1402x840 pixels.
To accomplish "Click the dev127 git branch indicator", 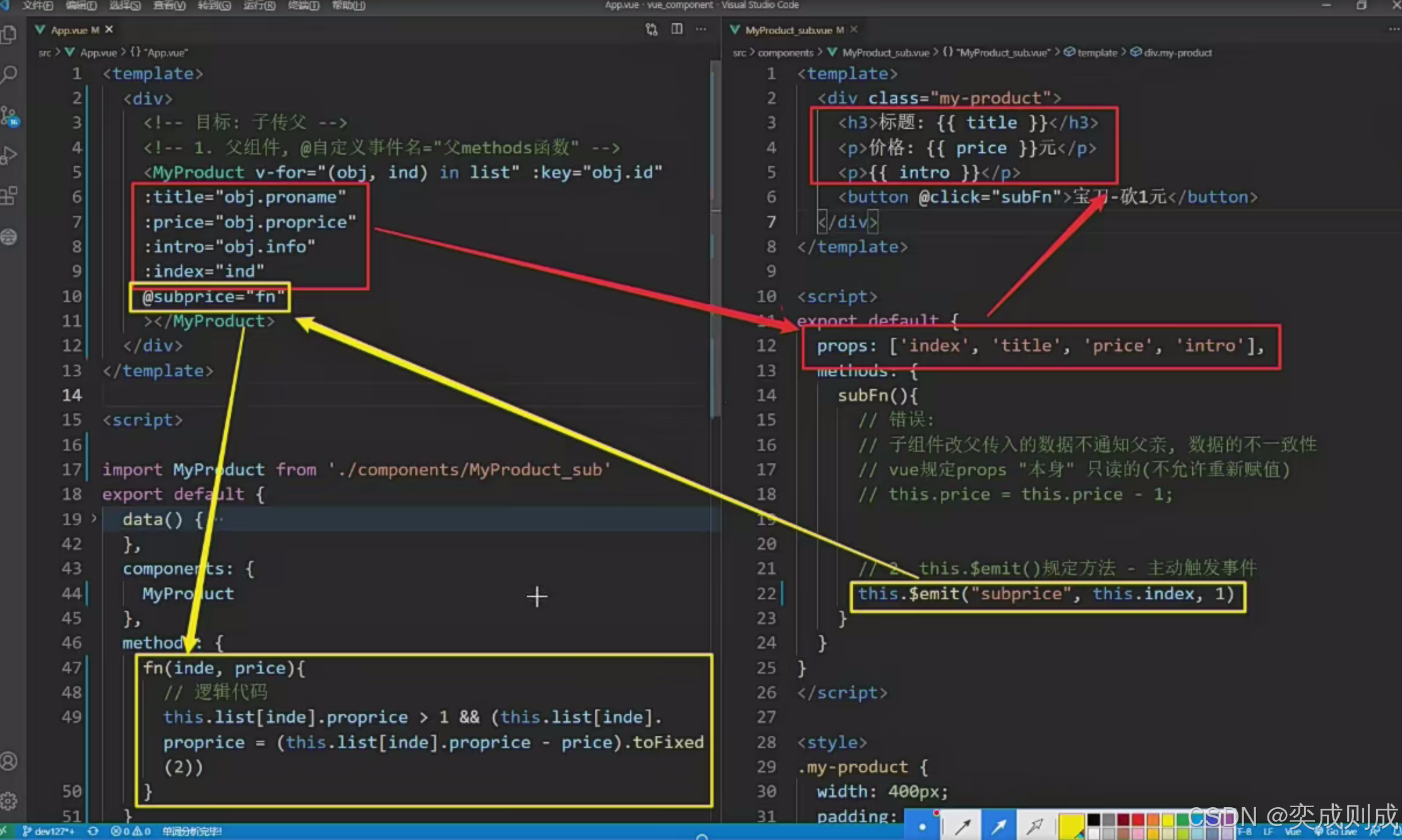I will pyautogui.click(x=49, y=831).
